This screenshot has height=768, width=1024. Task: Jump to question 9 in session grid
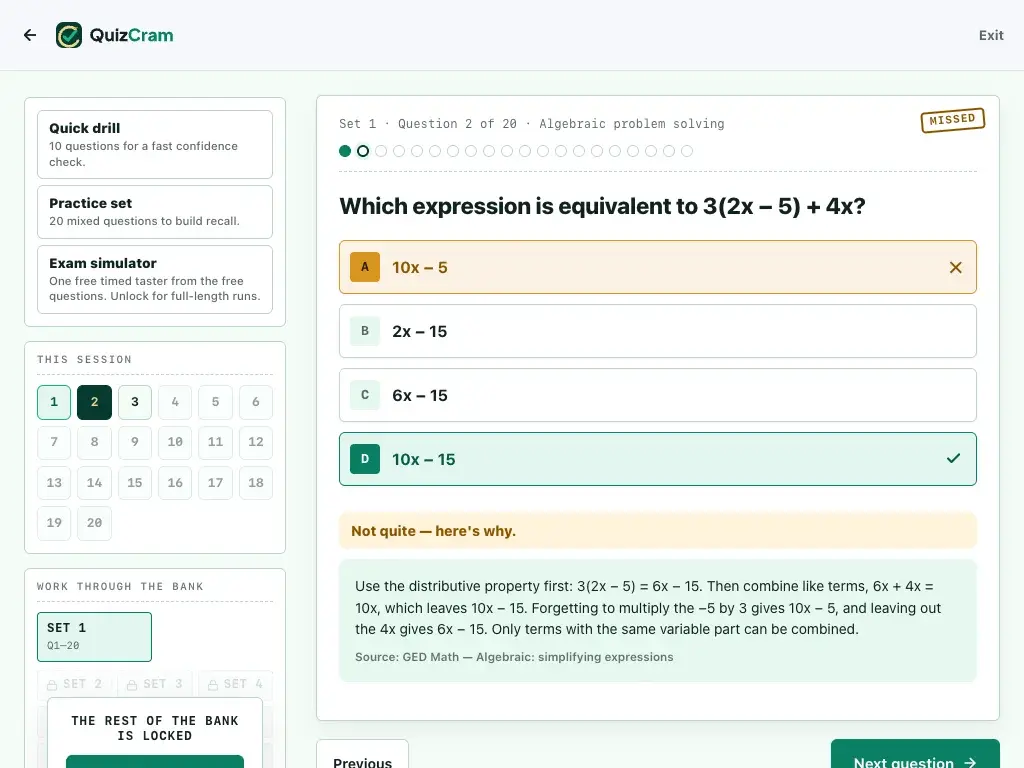[x=135, y=442]
